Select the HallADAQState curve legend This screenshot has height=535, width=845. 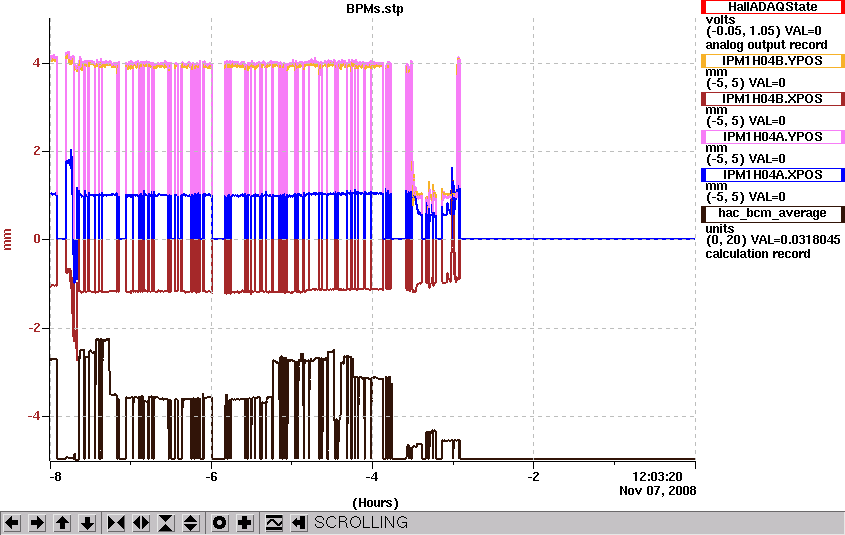coord(773,7)
